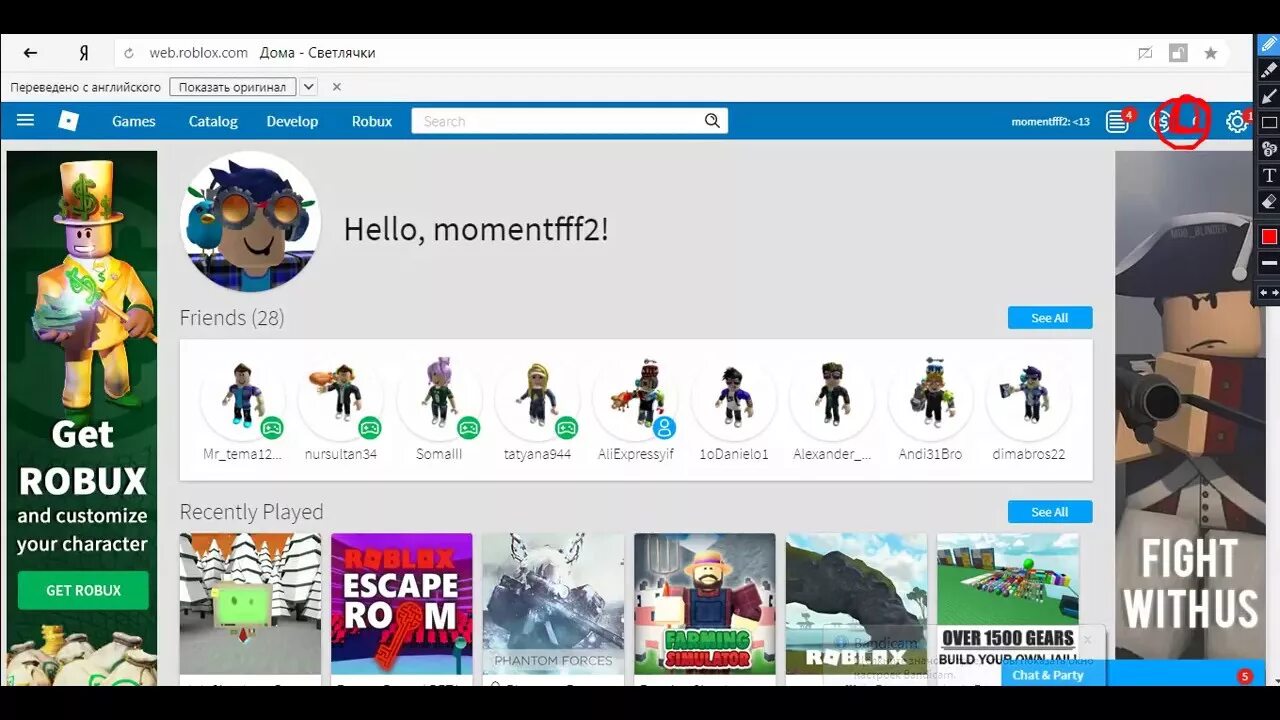1280x720 pixels.
Task: Click the Roblox logo home icon
Action: 68,121
